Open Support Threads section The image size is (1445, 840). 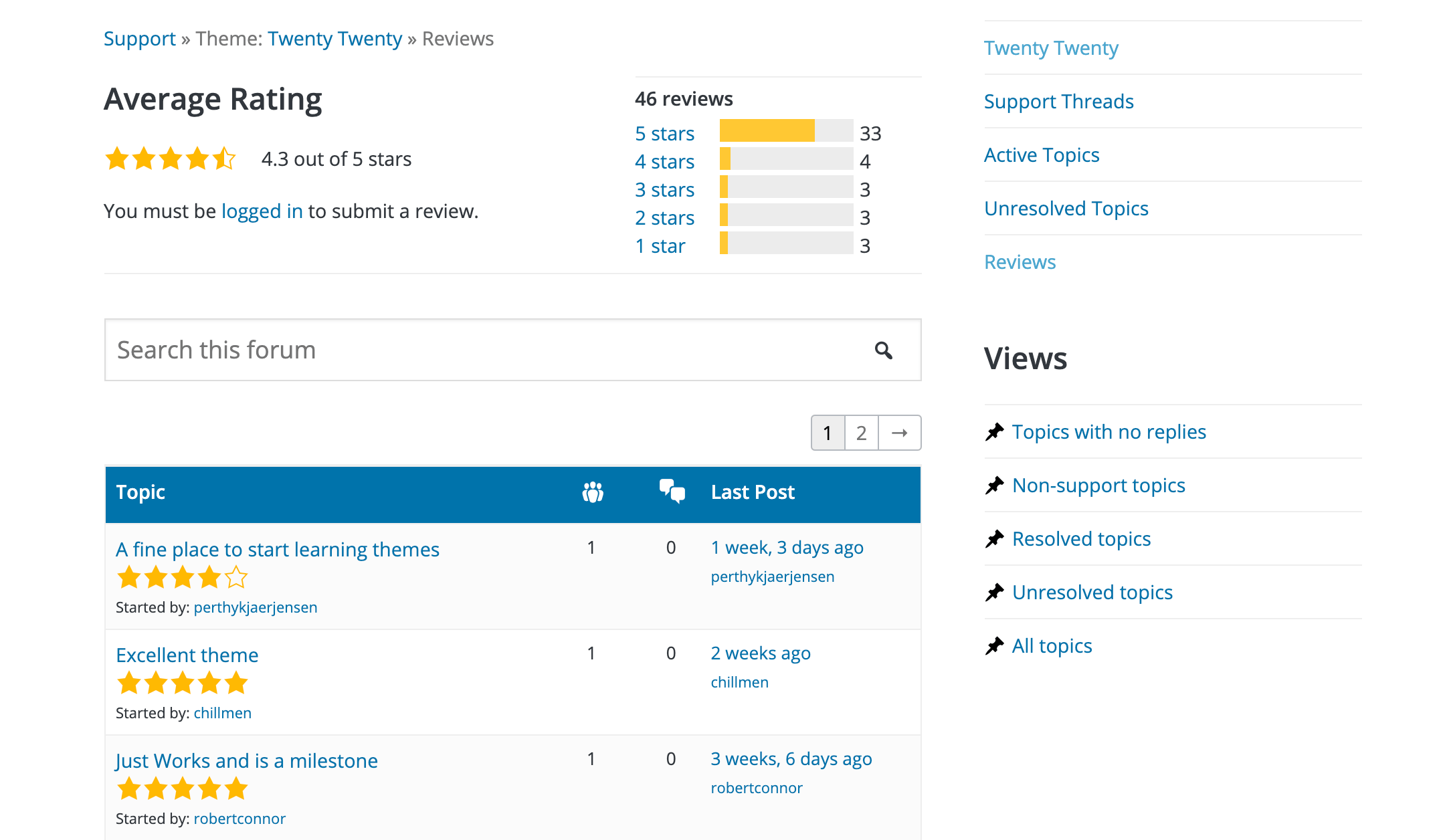click(x=1060, y=100)
